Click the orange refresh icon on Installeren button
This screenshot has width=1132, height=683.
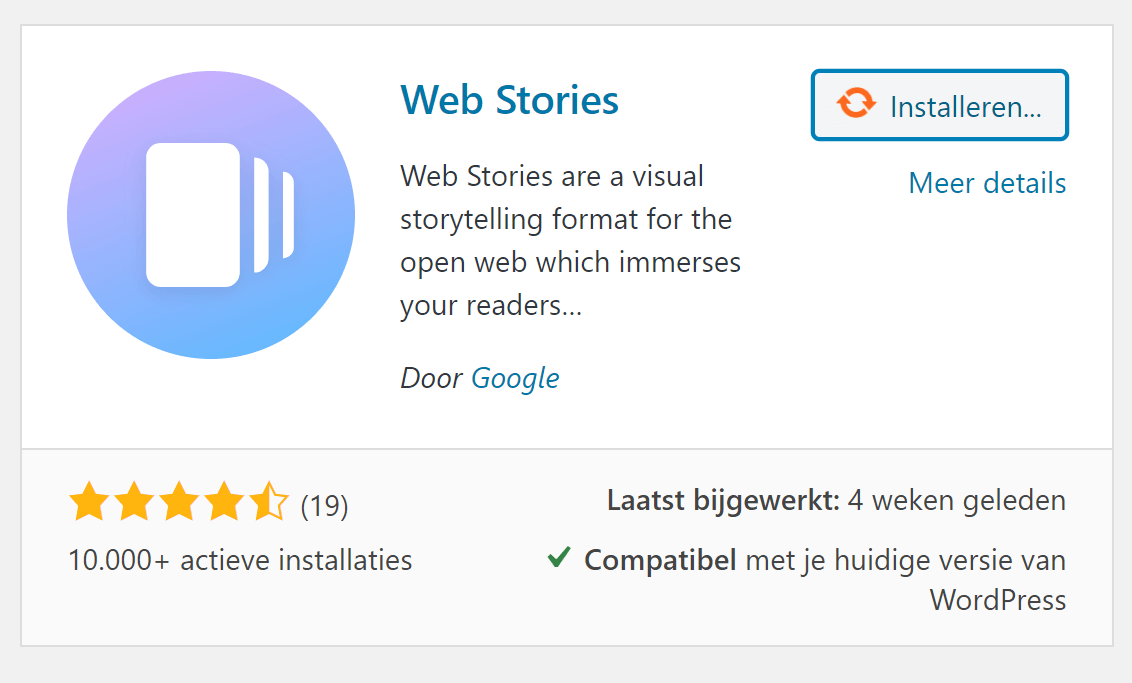point(857,105)
